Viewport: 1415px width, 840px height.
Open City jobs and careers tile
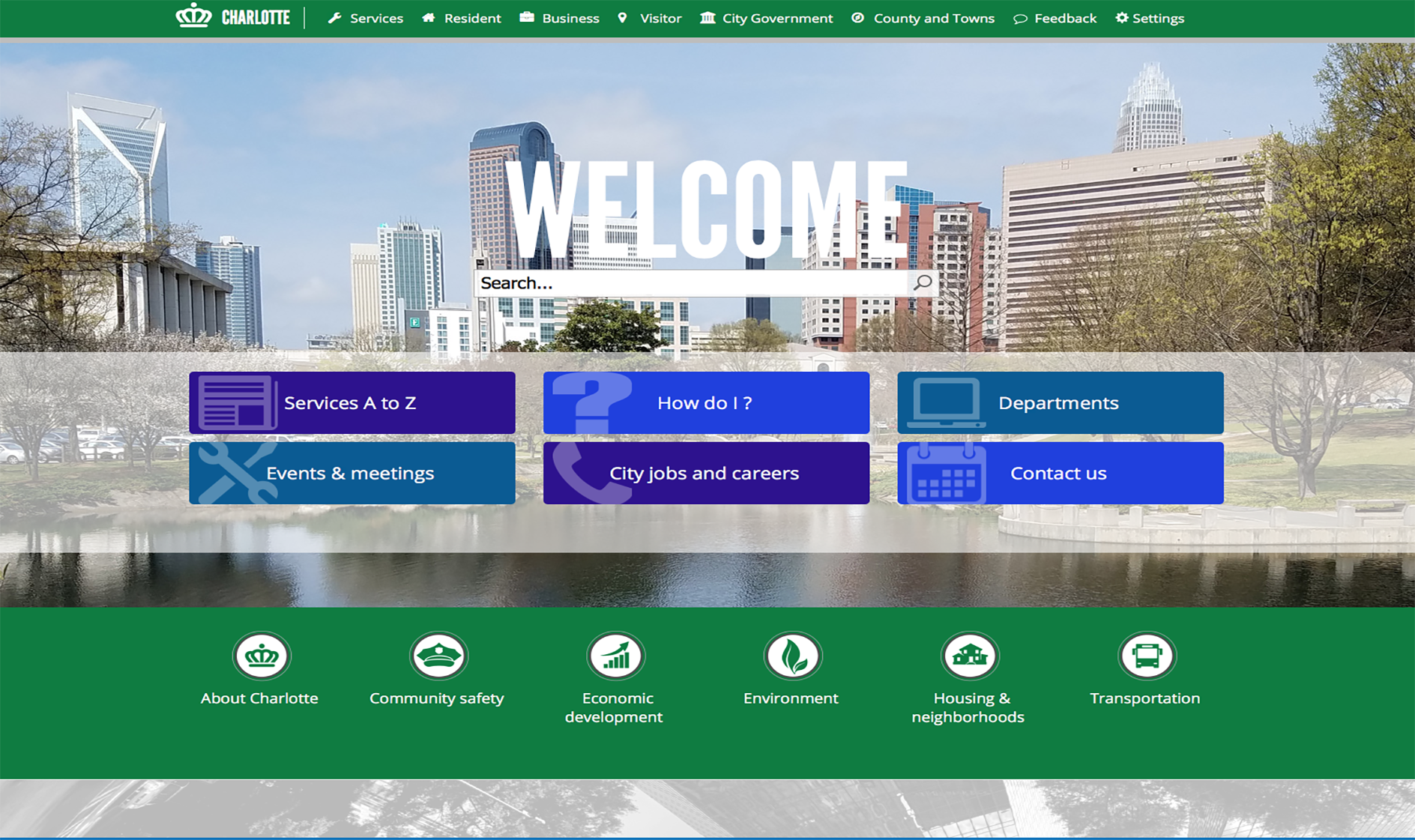706,474
